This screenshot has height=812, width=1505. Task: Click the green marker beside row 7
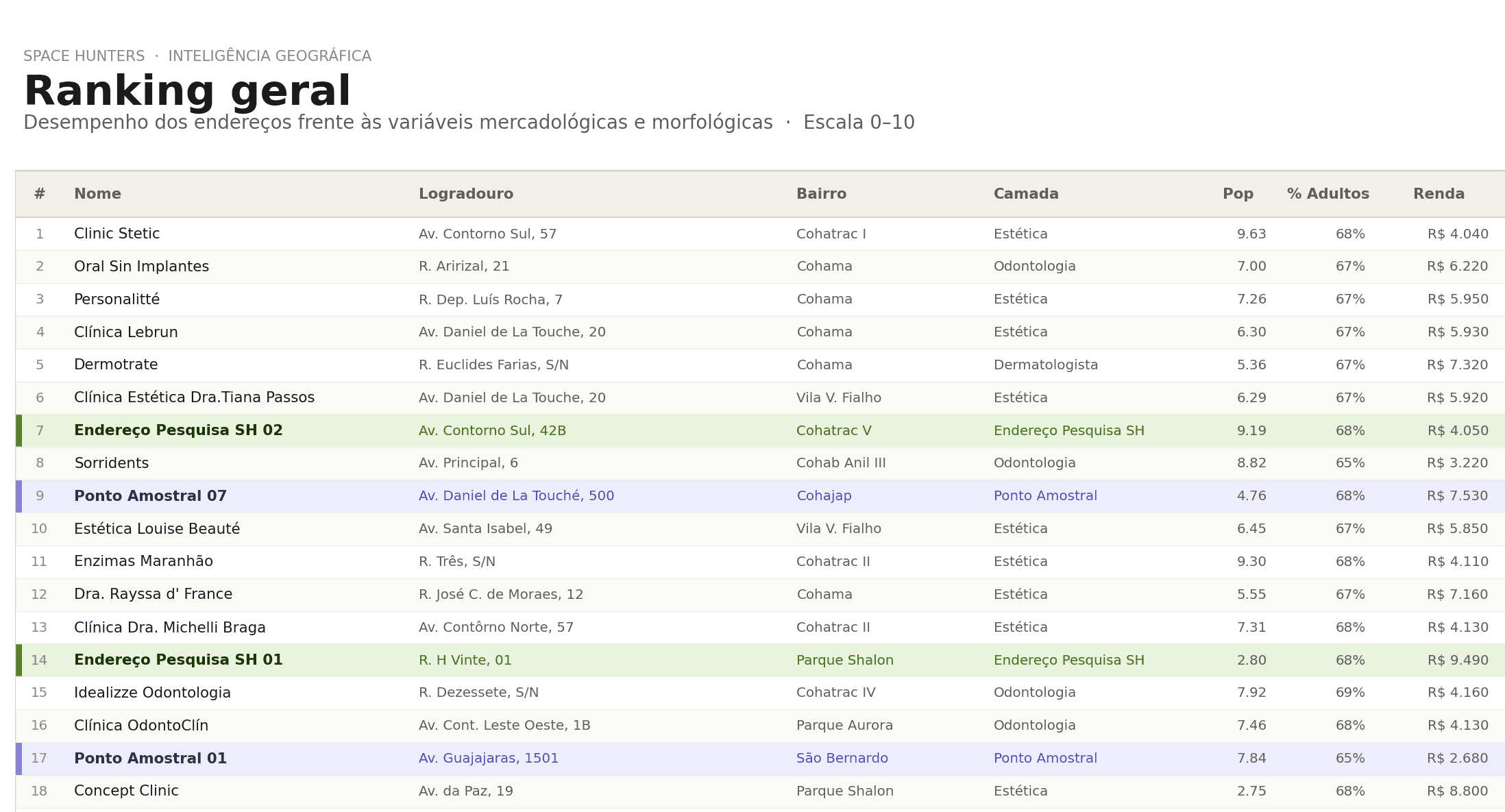19,430
